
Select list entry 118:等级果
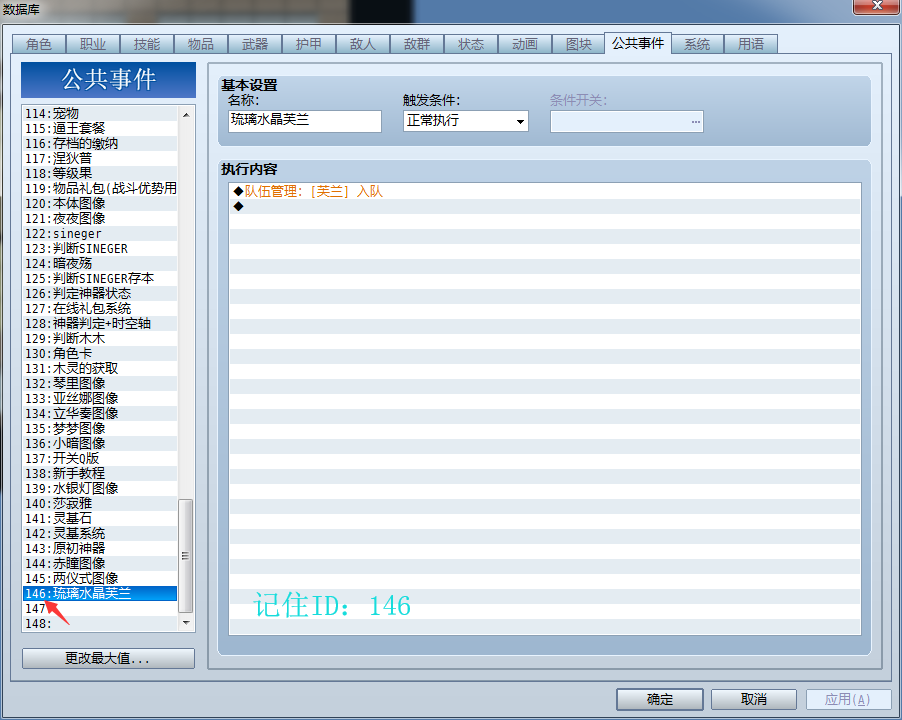click(100, 173)
